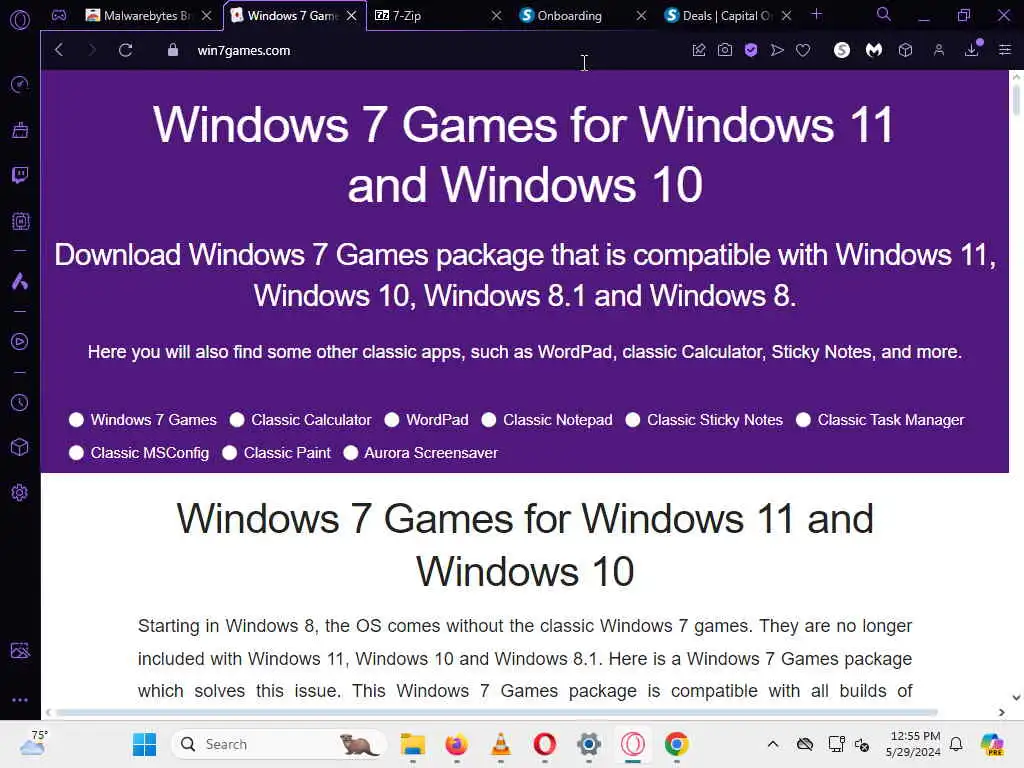
Task: Close the Windows 7 Games tab
Action: (351, 16)
